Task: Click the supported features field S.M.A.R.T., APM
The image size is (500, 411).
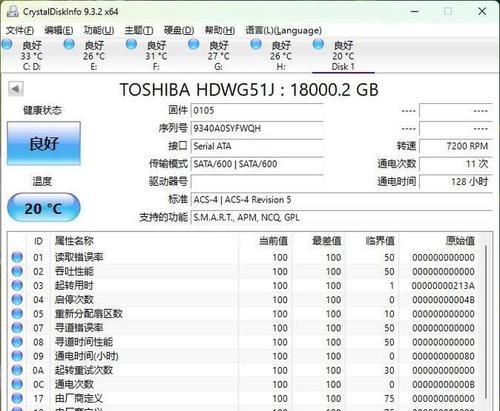Action: coord(342,217)
